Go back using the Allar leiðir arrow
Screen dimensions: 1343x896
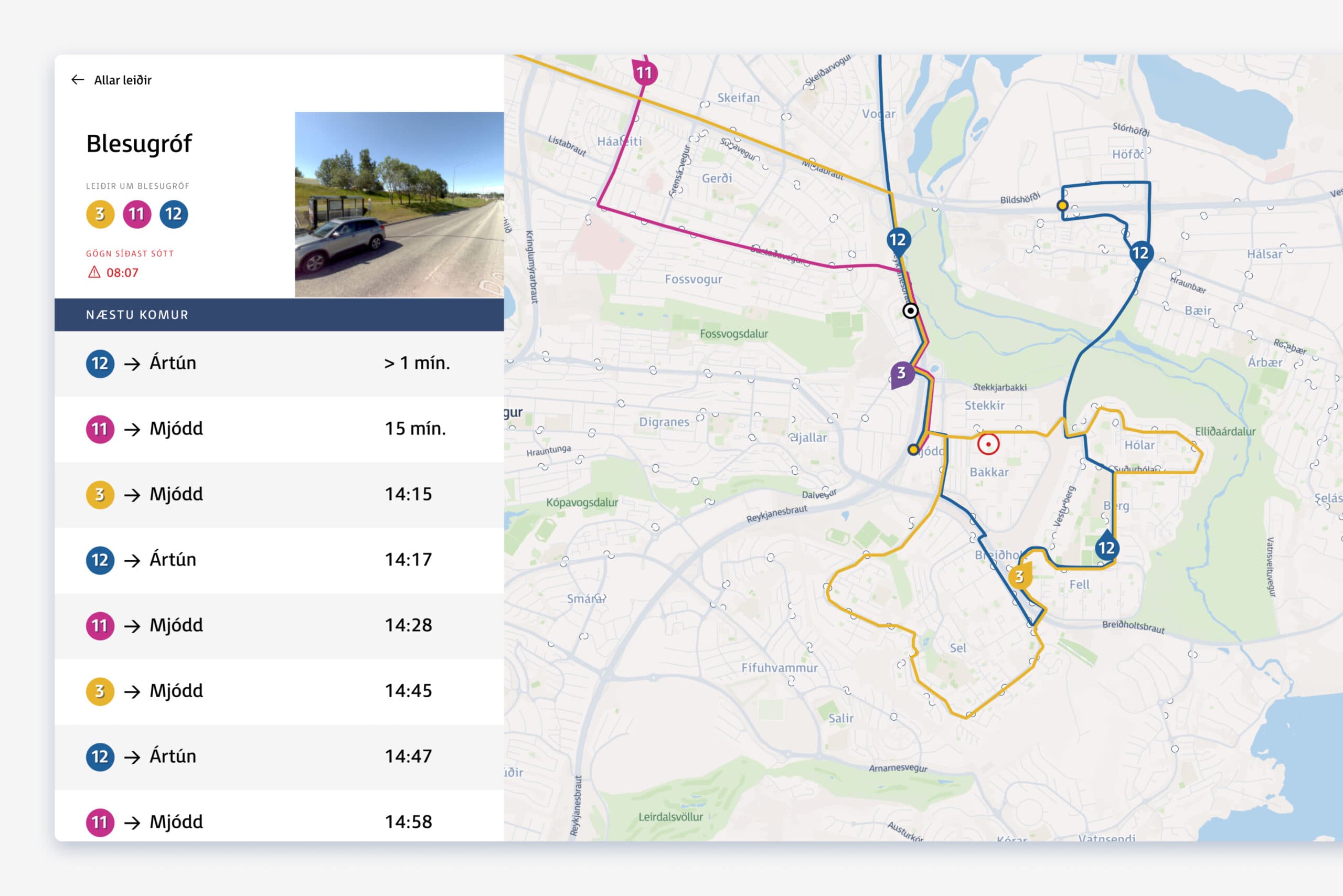point(78,80)
